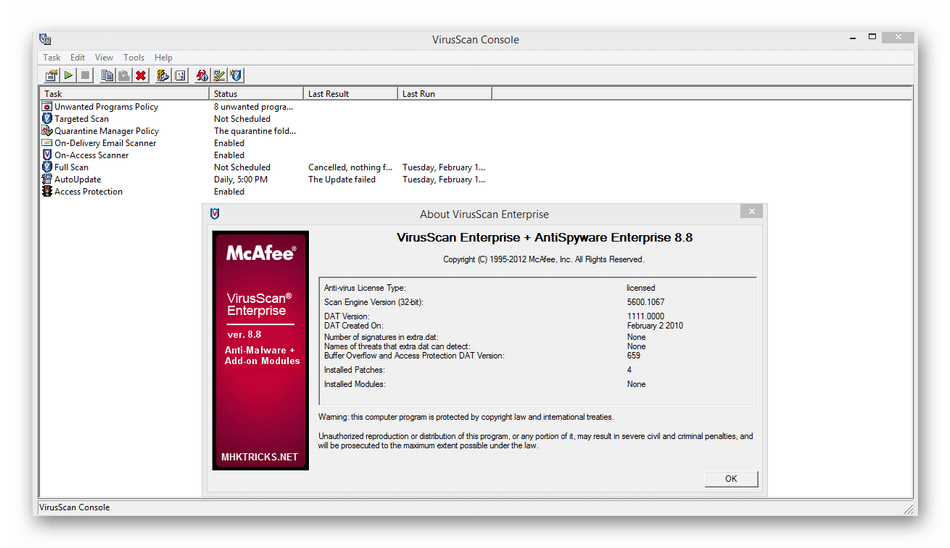Viewport: 950px width, 548px height.
Task: Open the Tools menu
Action: tap(134, 58)
